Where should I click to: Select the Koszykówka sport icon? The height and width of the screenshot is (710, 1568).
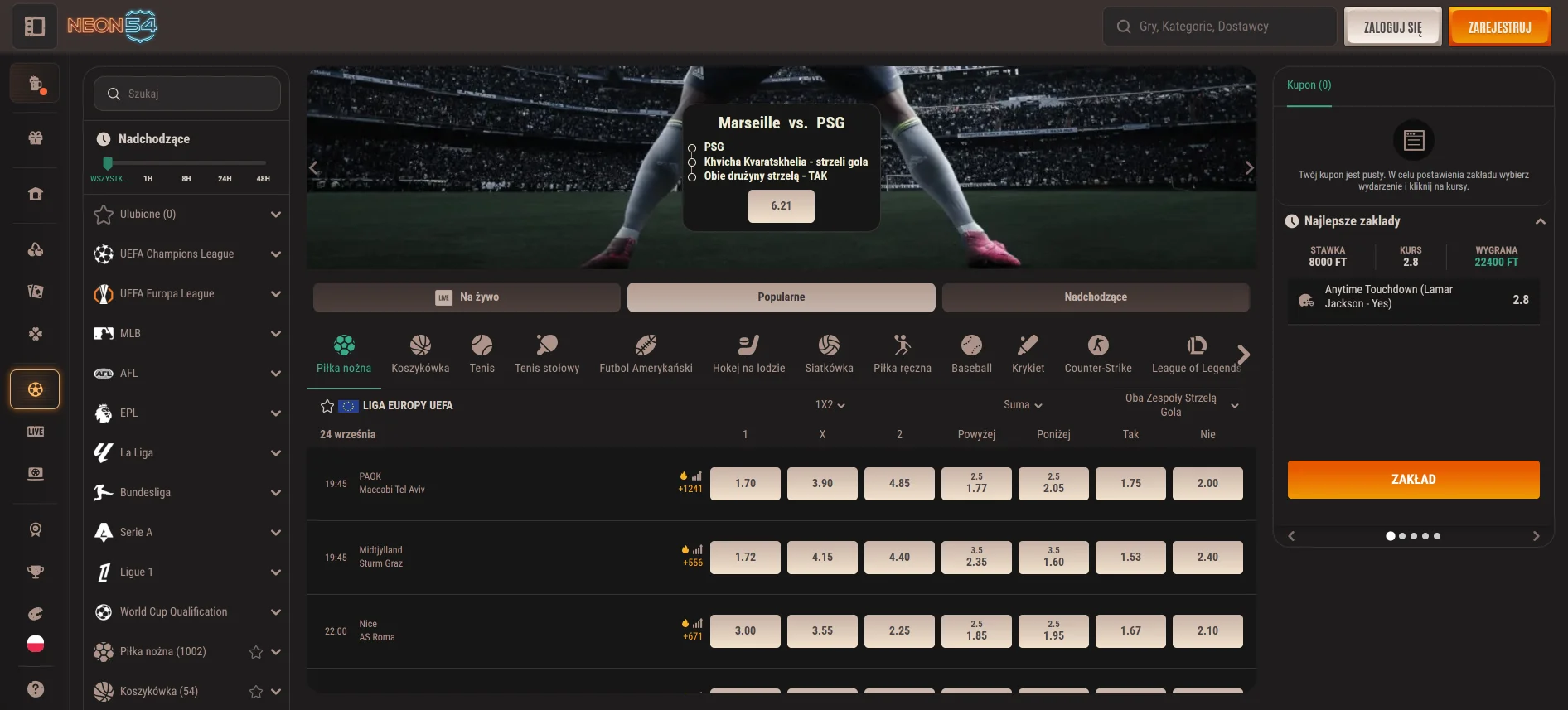click(420, 345)
